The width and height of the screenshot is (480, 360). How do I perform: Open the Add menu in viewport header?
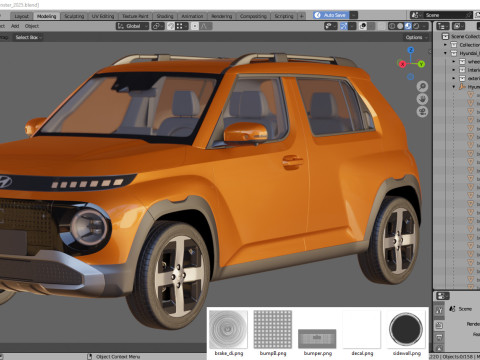(15, 26)
